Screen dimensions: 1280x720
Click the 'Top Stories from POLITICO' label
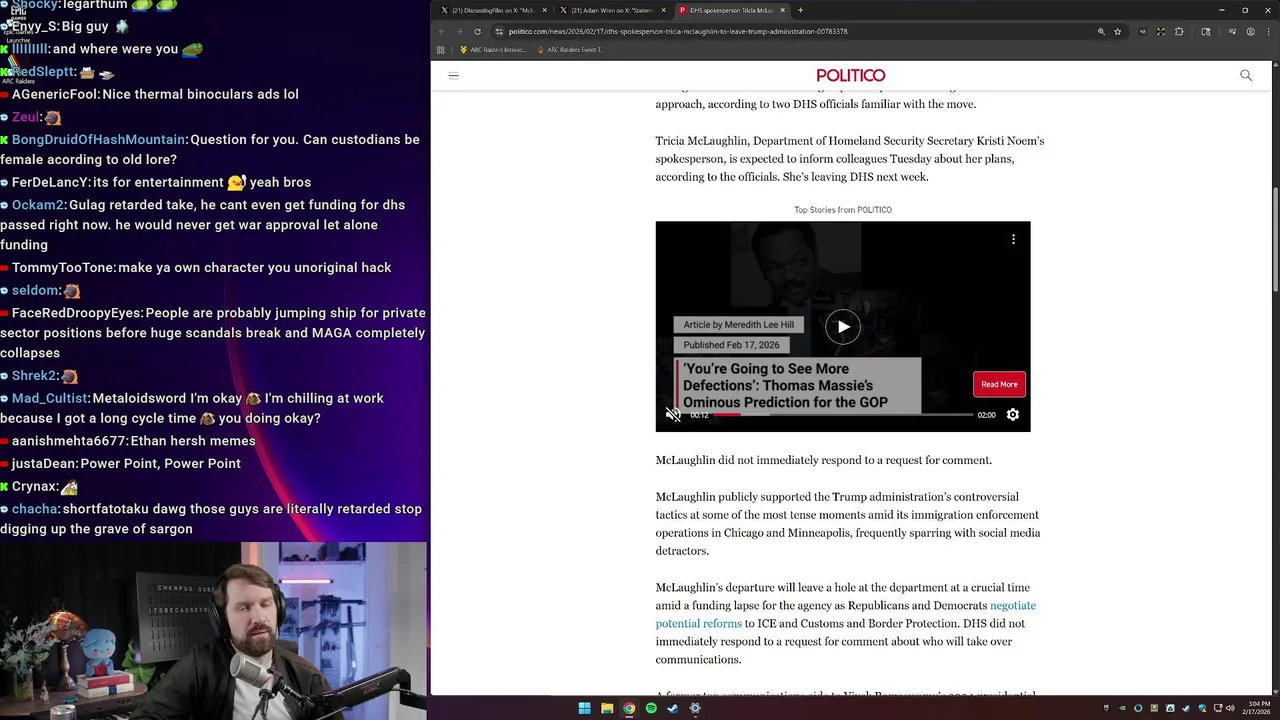pos(843,210)
